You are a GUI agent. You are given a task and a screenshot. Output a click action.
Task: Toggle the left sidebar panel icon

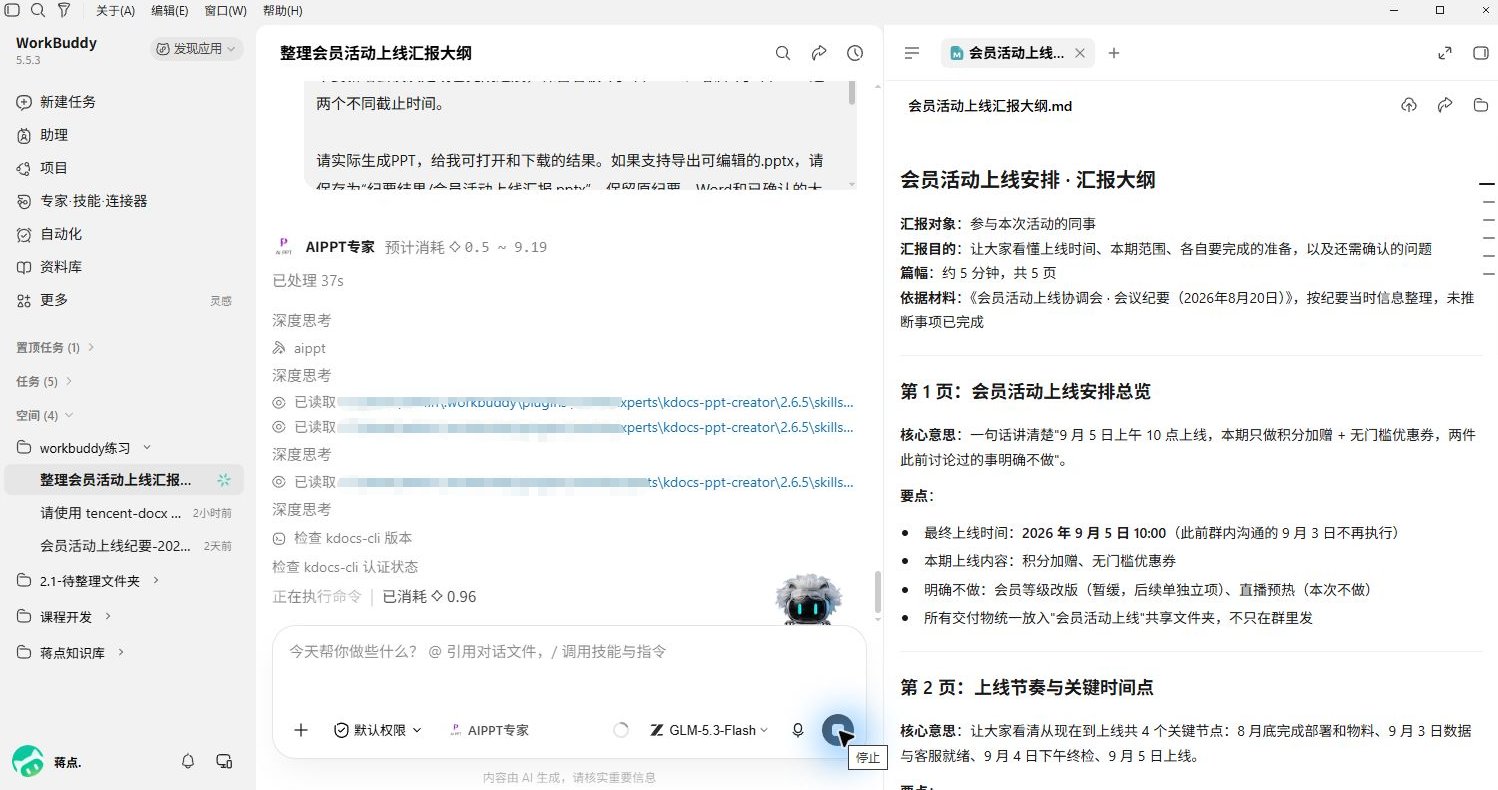(13, 10)
